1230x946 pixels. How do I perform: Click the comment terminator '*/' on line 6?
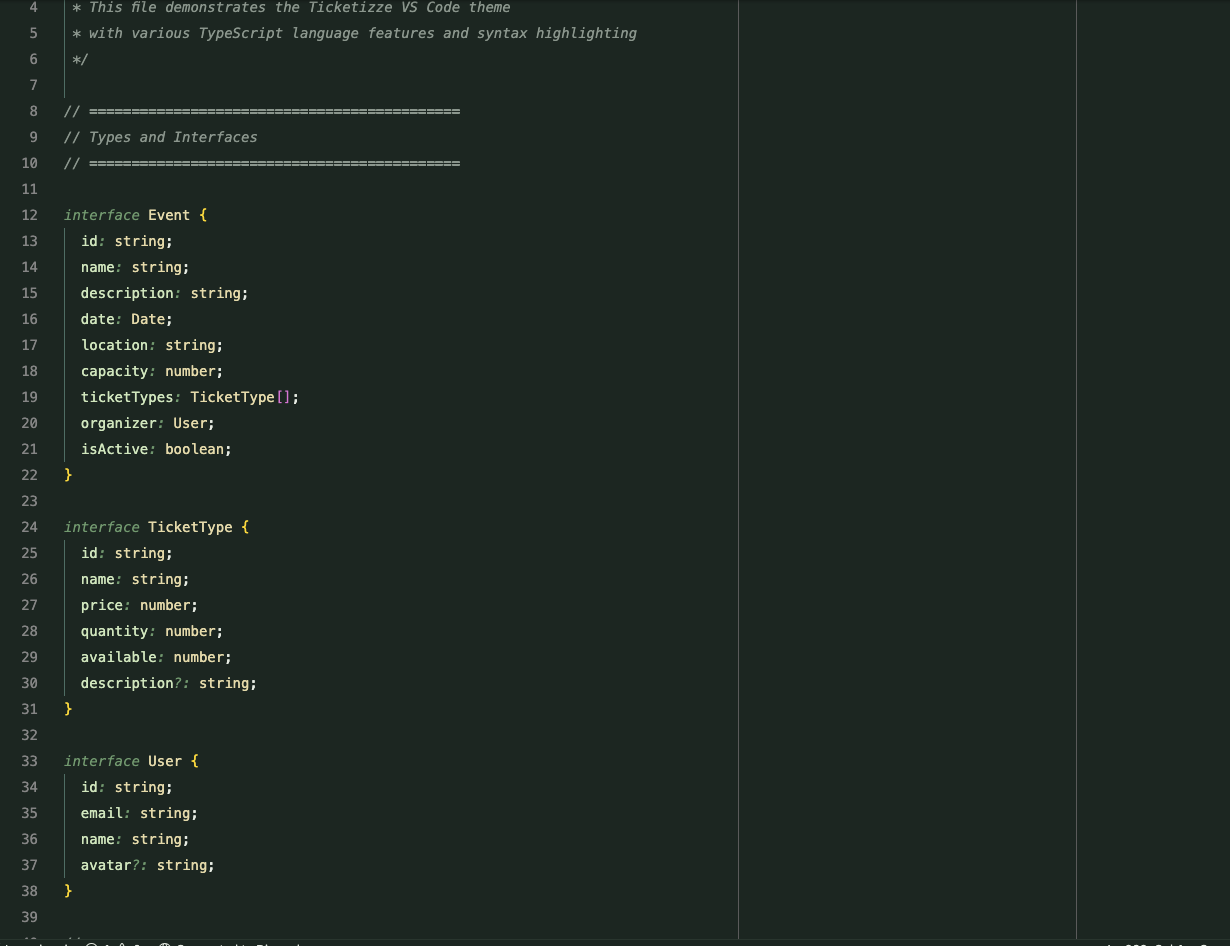(80, 59)
